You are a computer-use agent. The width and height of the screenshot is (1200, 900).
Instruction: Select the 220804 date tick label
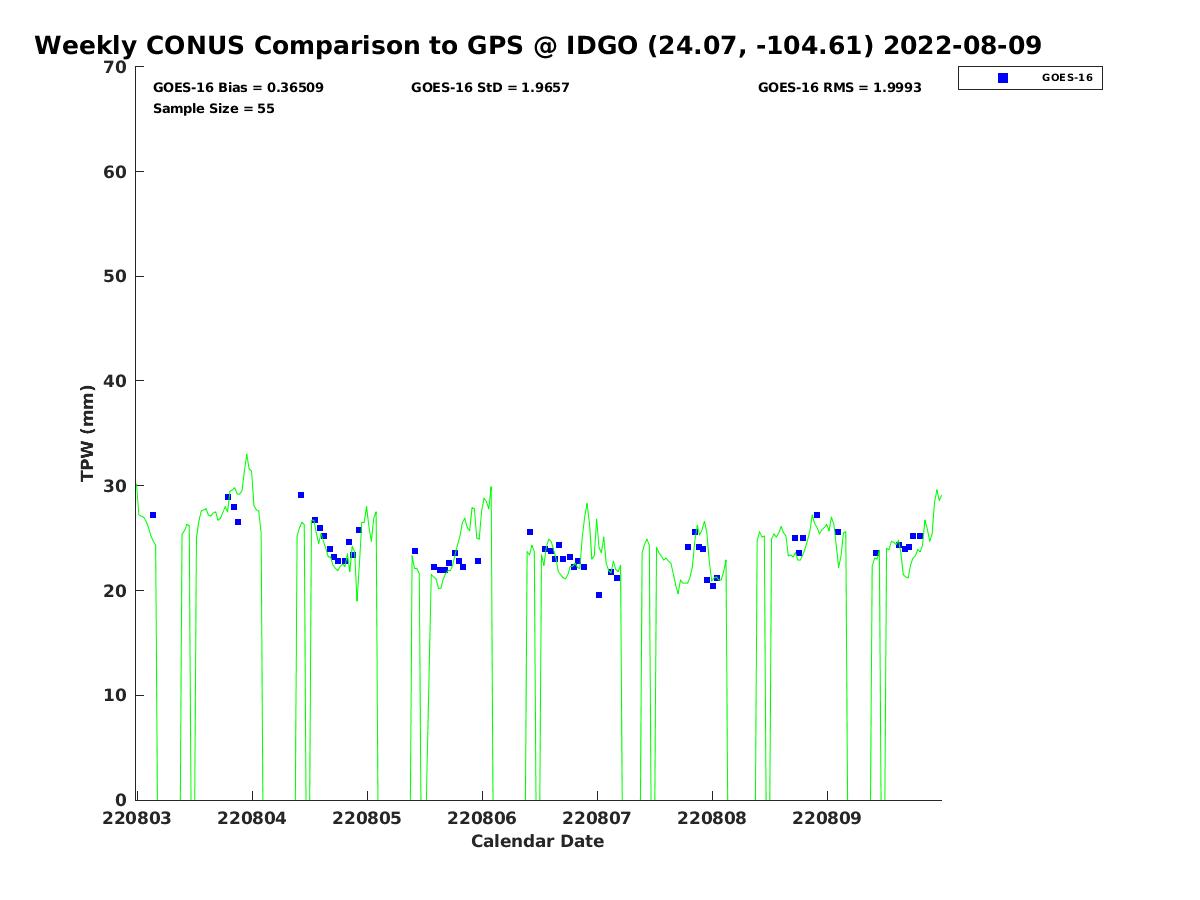(252, 818)
